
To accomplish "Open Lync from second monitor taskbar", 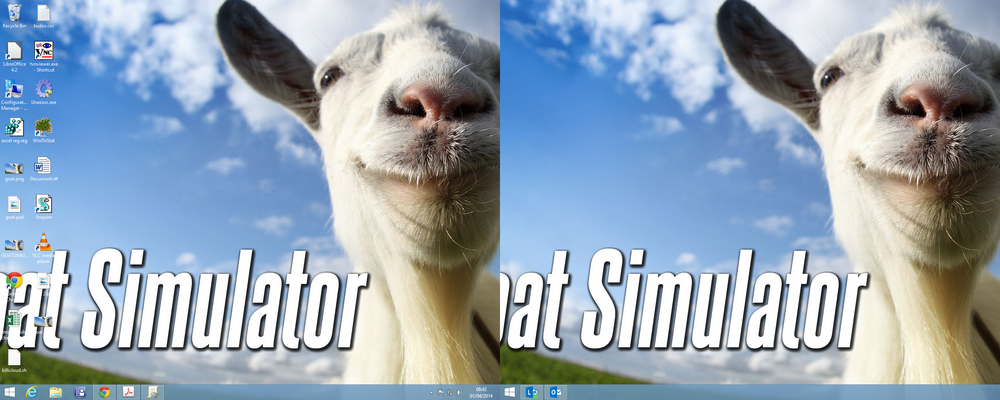I will (532, 392).
